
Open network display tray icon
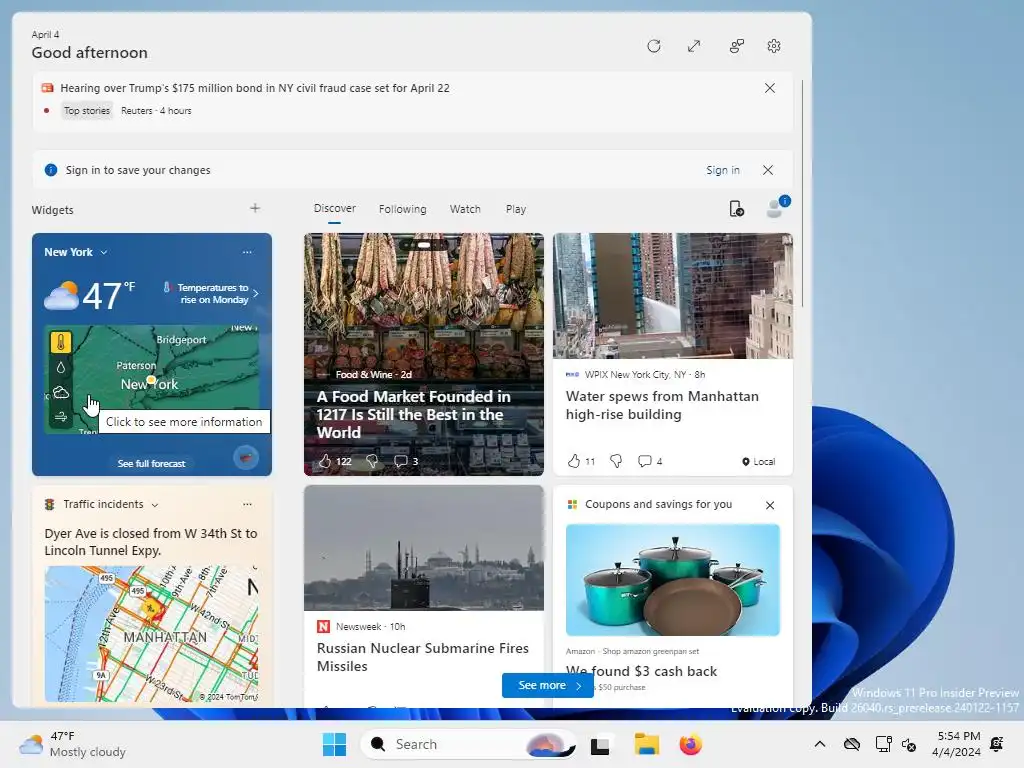pos(883,744)
